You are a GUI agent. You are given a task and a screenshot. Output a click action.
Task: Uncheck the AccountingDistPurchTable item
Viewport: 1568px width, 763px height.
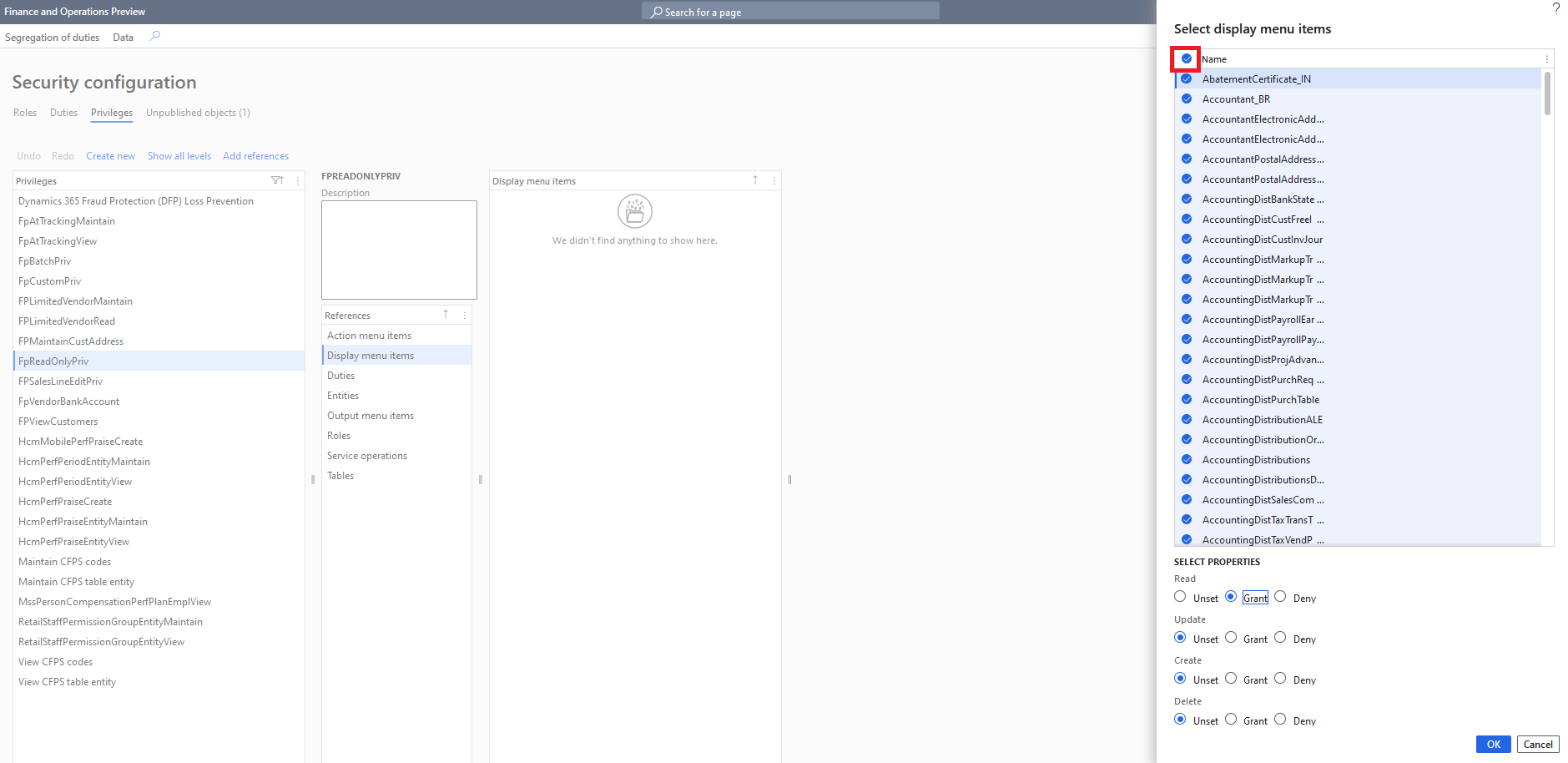[1187, 399]
